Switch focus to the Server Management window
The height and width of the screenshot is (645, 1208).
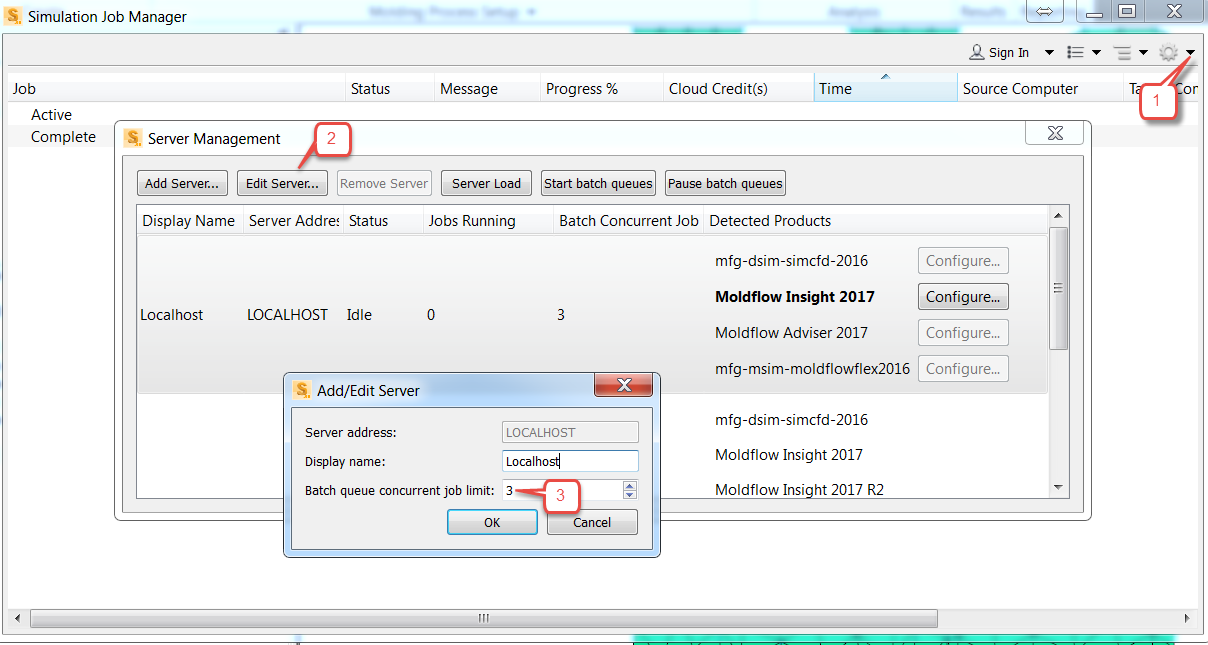(600, 138)
